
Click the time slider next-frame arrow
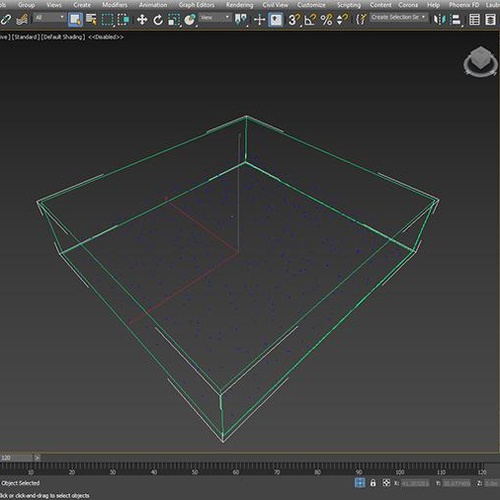click(x=37, y=458)
